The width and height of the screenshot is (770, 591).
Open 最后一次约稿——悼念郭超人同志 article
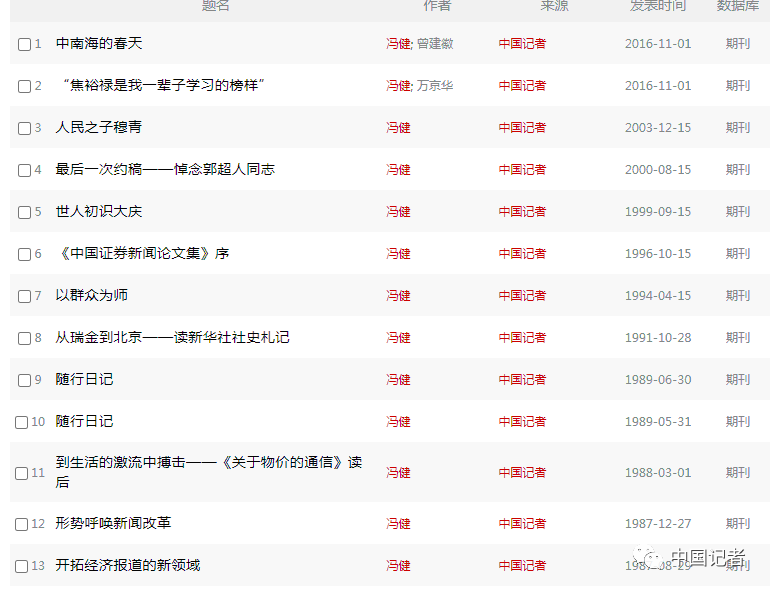click(x=165, y=169)
